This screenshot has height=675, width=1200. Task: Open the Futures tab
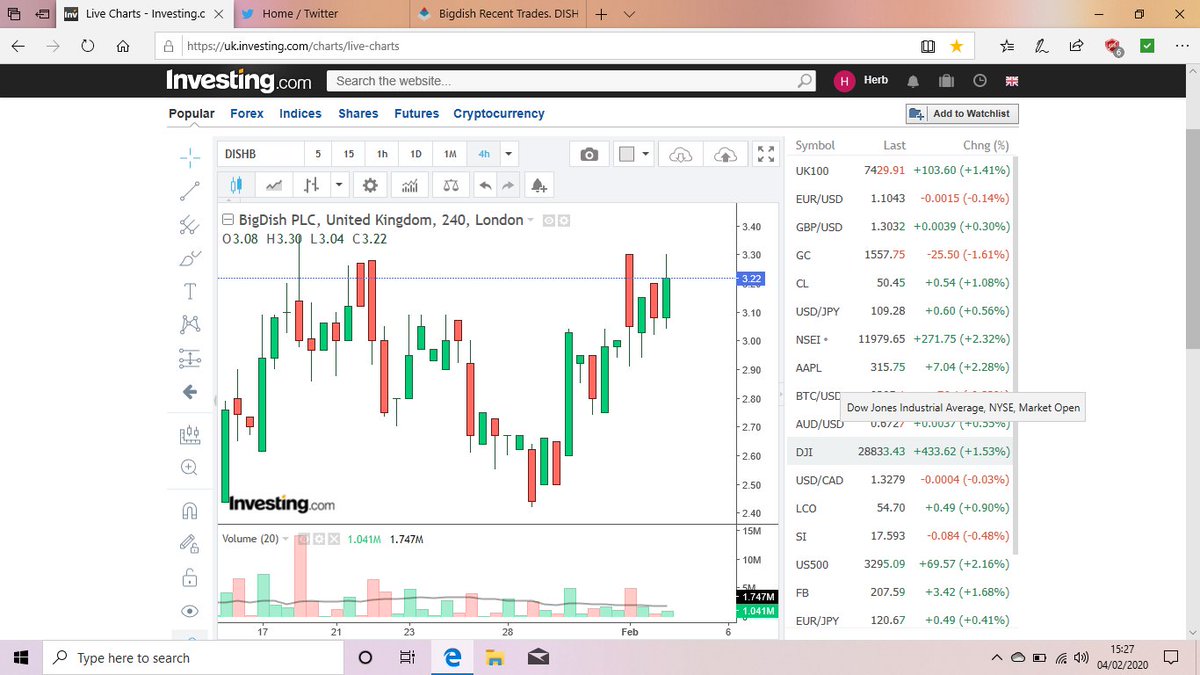(x=416, y=114)
